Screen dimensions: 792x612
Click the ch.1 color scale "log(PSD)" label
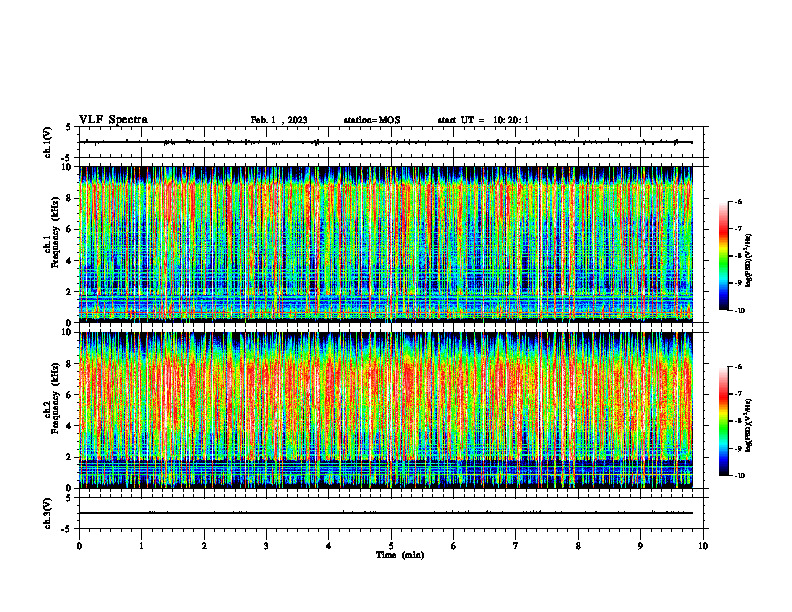[749, 260]
